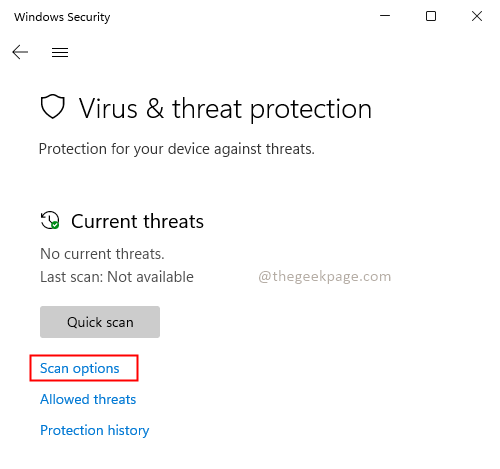Click the Windows Security window title
The height and width of the screenshot is (469, 500).
coord(62,17)
